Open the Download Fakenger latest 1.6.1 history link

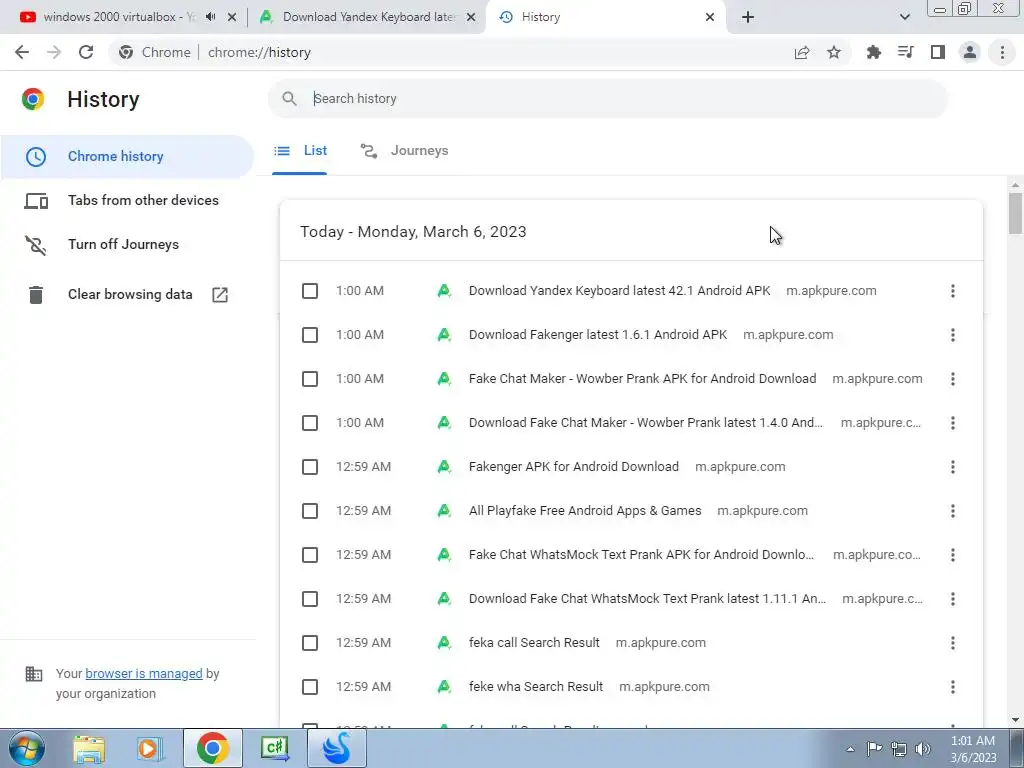tap(598, 335)
